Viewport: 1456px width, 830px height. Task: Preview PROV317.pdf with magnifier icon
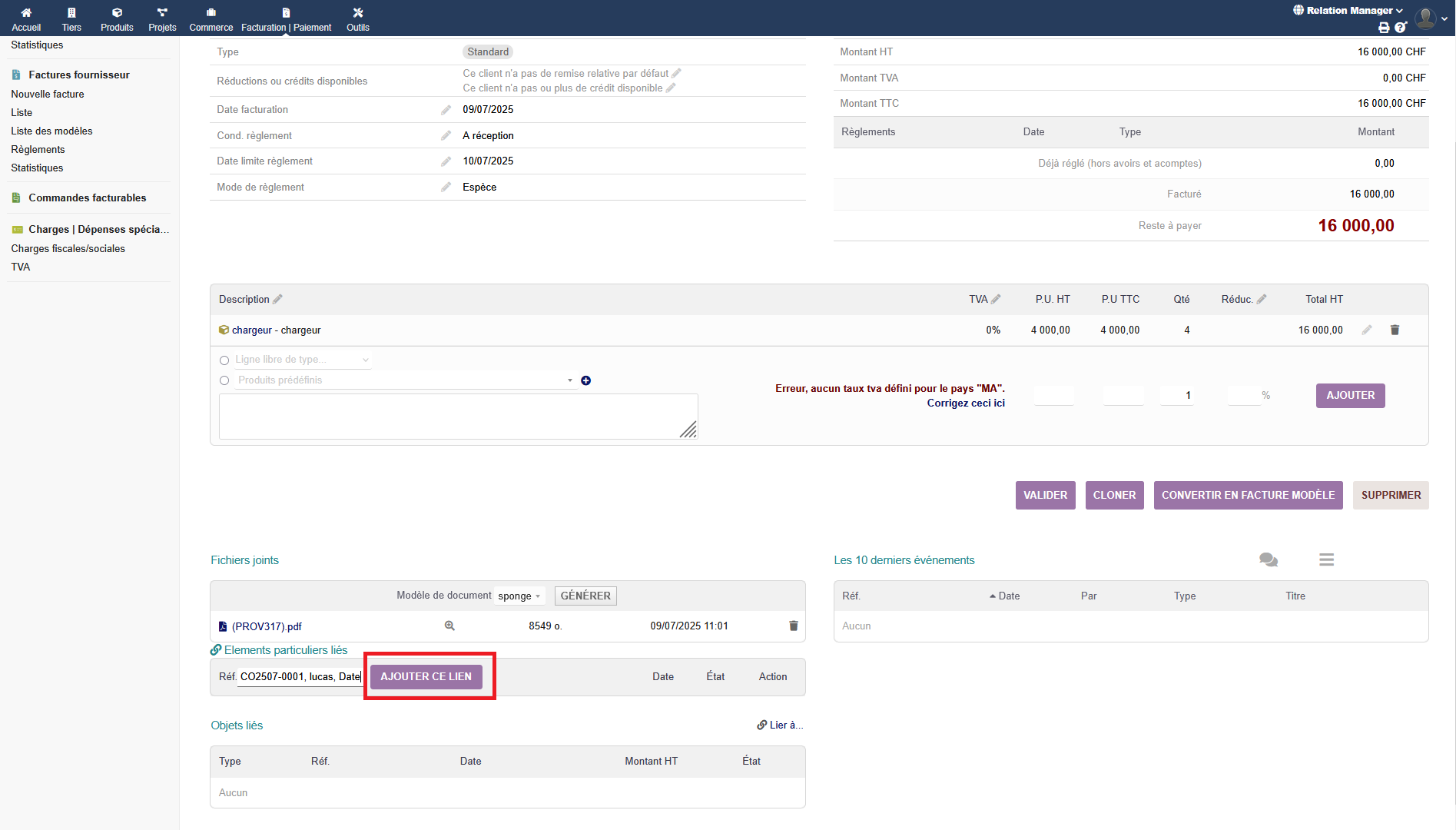pyautogui.click(x=449, y=626)
